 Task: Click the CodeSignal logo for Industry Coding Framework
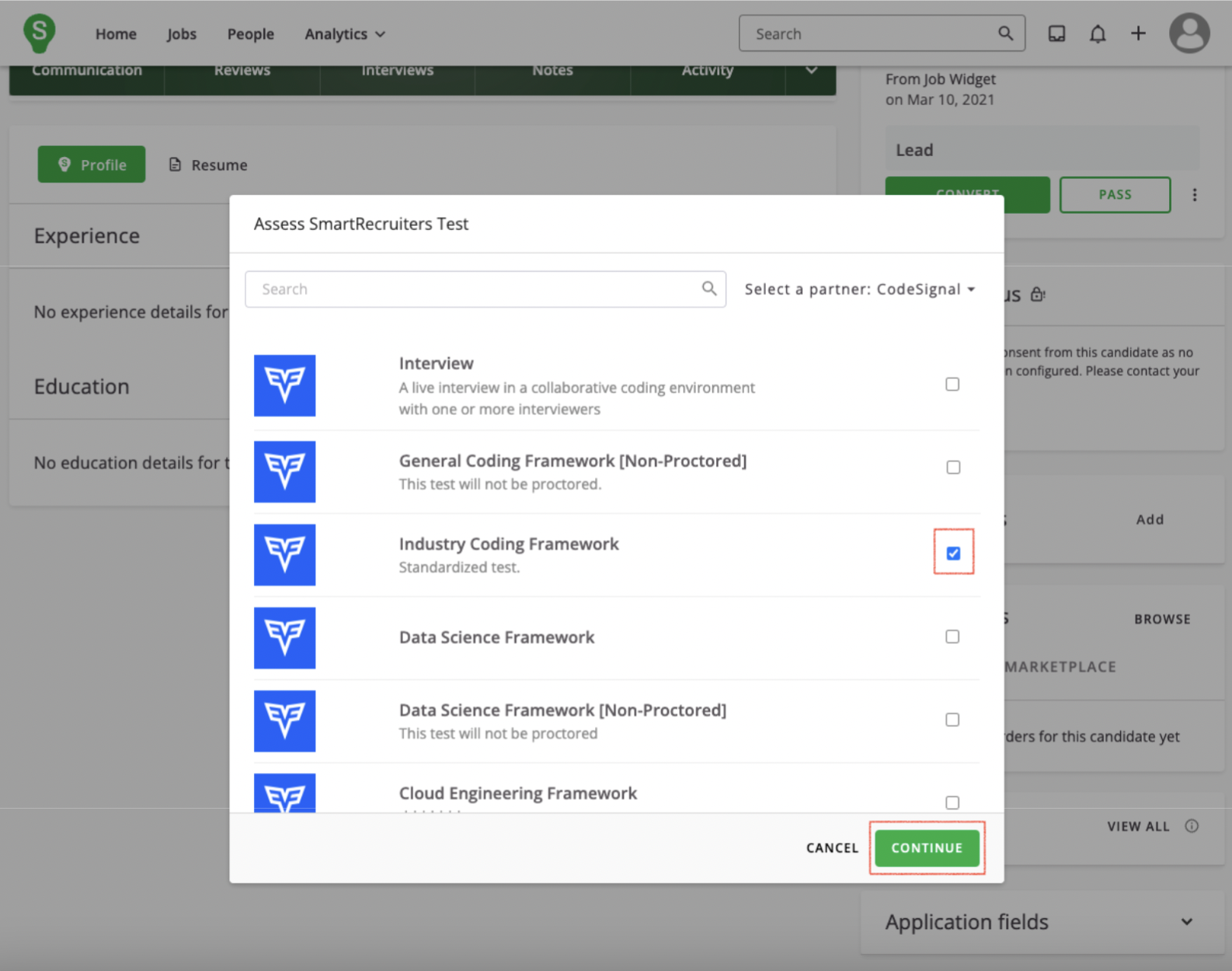click(284, 555)
